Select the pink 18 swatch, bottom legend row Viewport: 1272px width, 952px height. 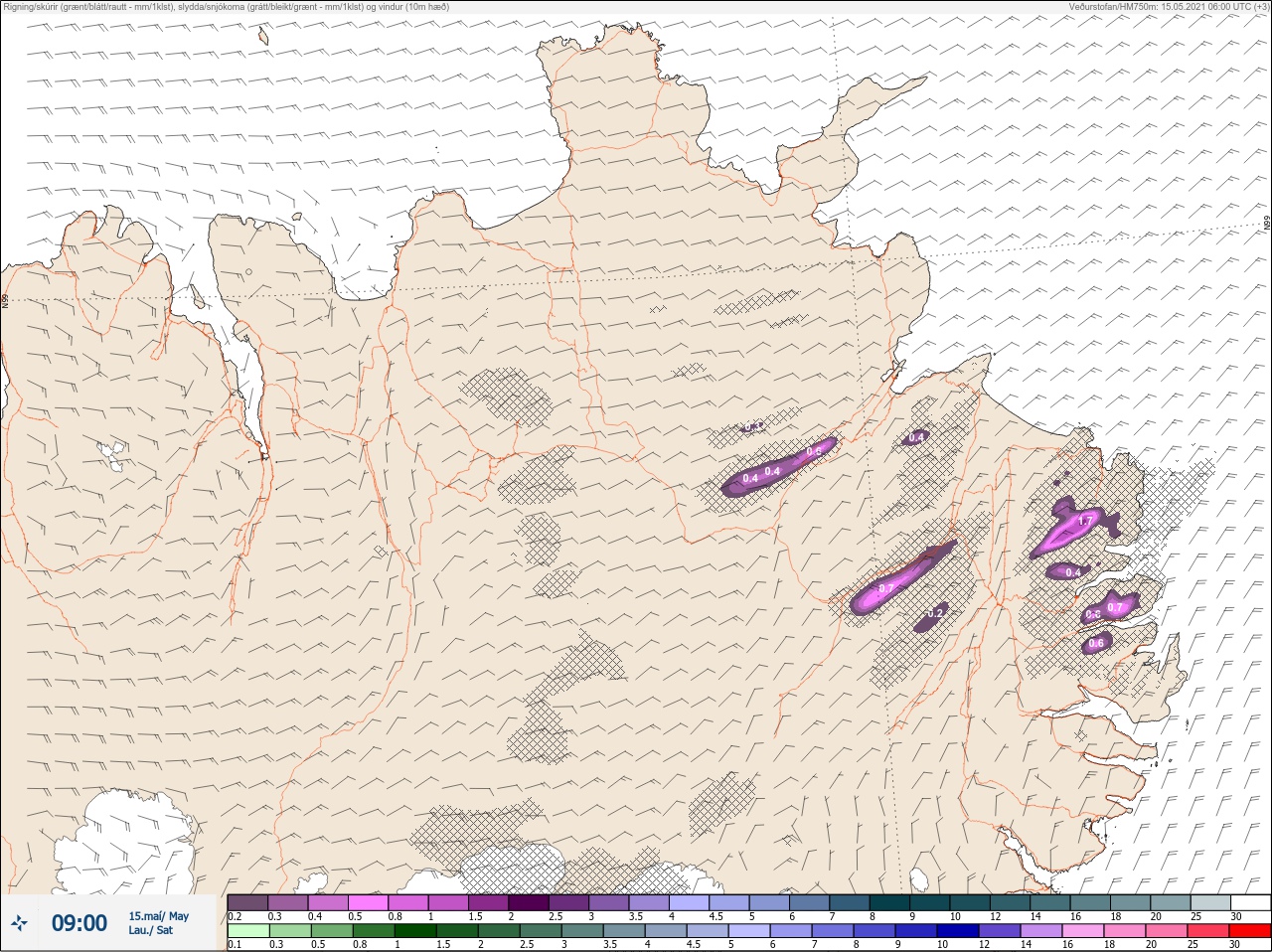[1125, 931]
